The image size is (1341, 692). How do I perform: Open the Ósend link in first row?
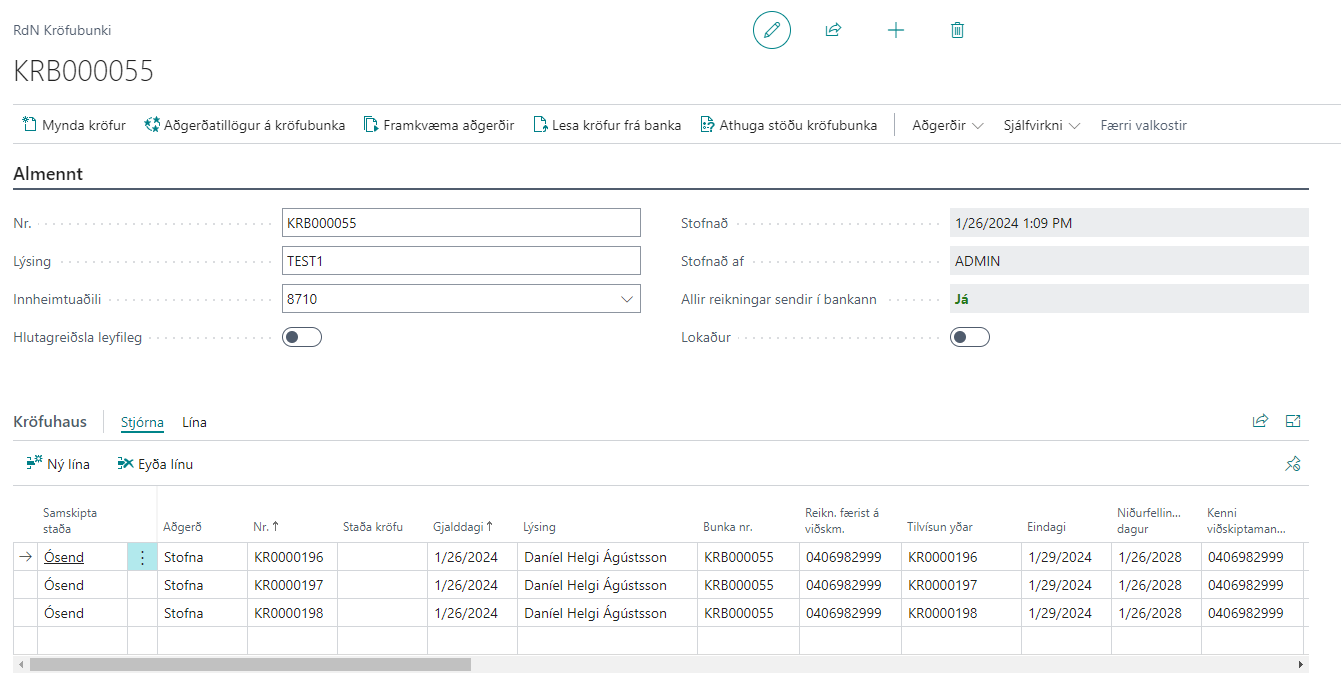click(64, 558)
